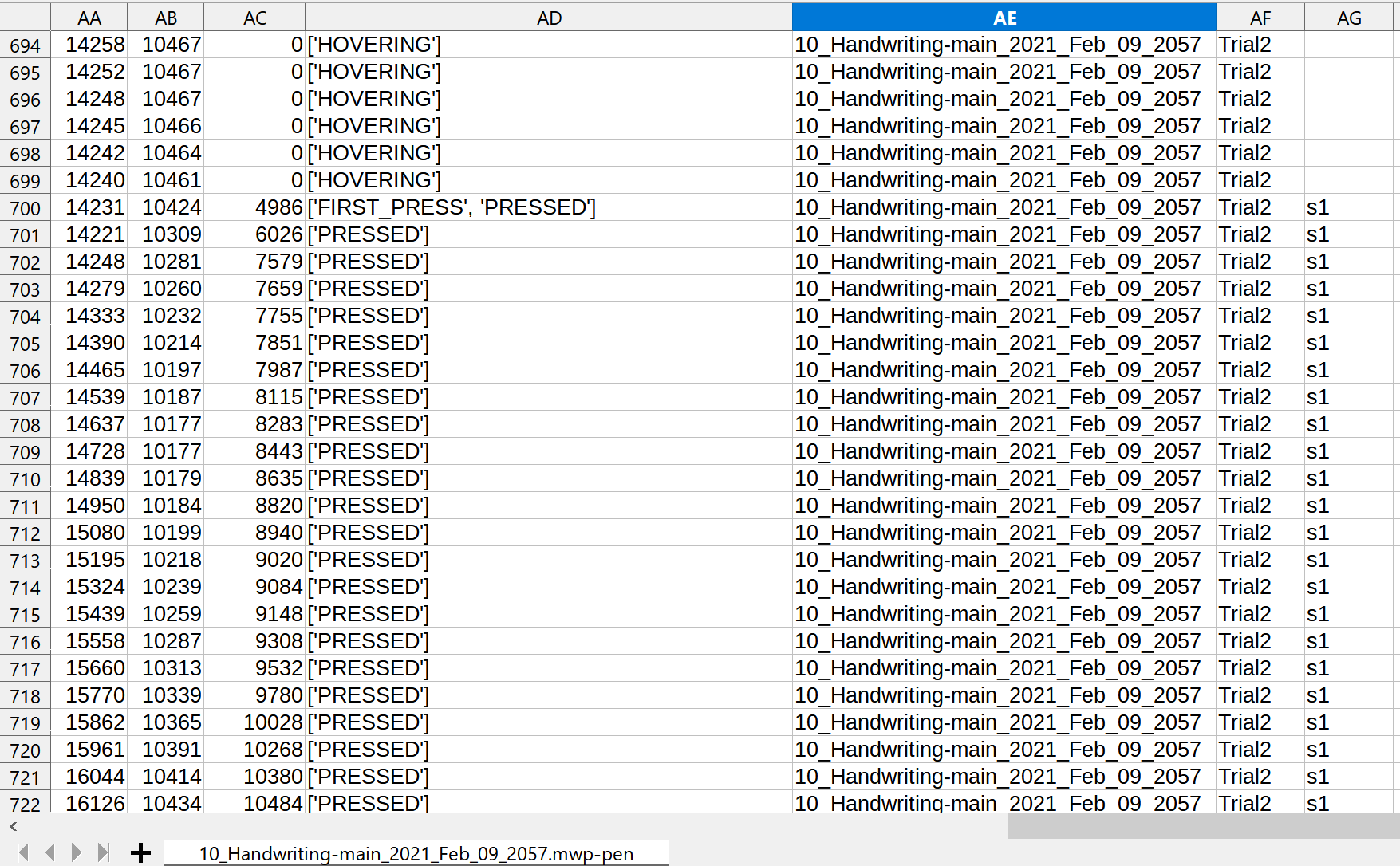Select column AA header

pyautogui.click(x=89, y=18)
